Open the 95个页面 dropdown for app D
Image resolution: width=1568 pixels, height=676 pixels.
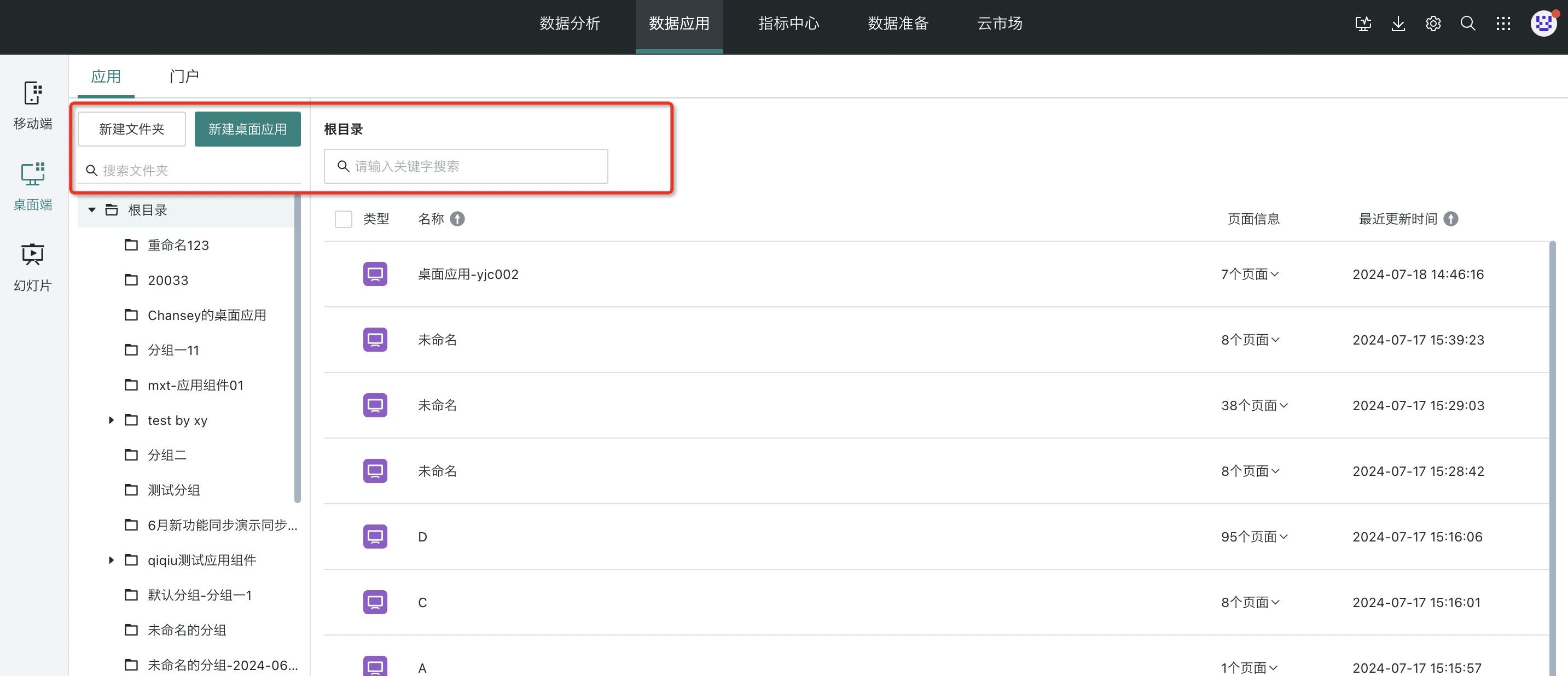1254,537
